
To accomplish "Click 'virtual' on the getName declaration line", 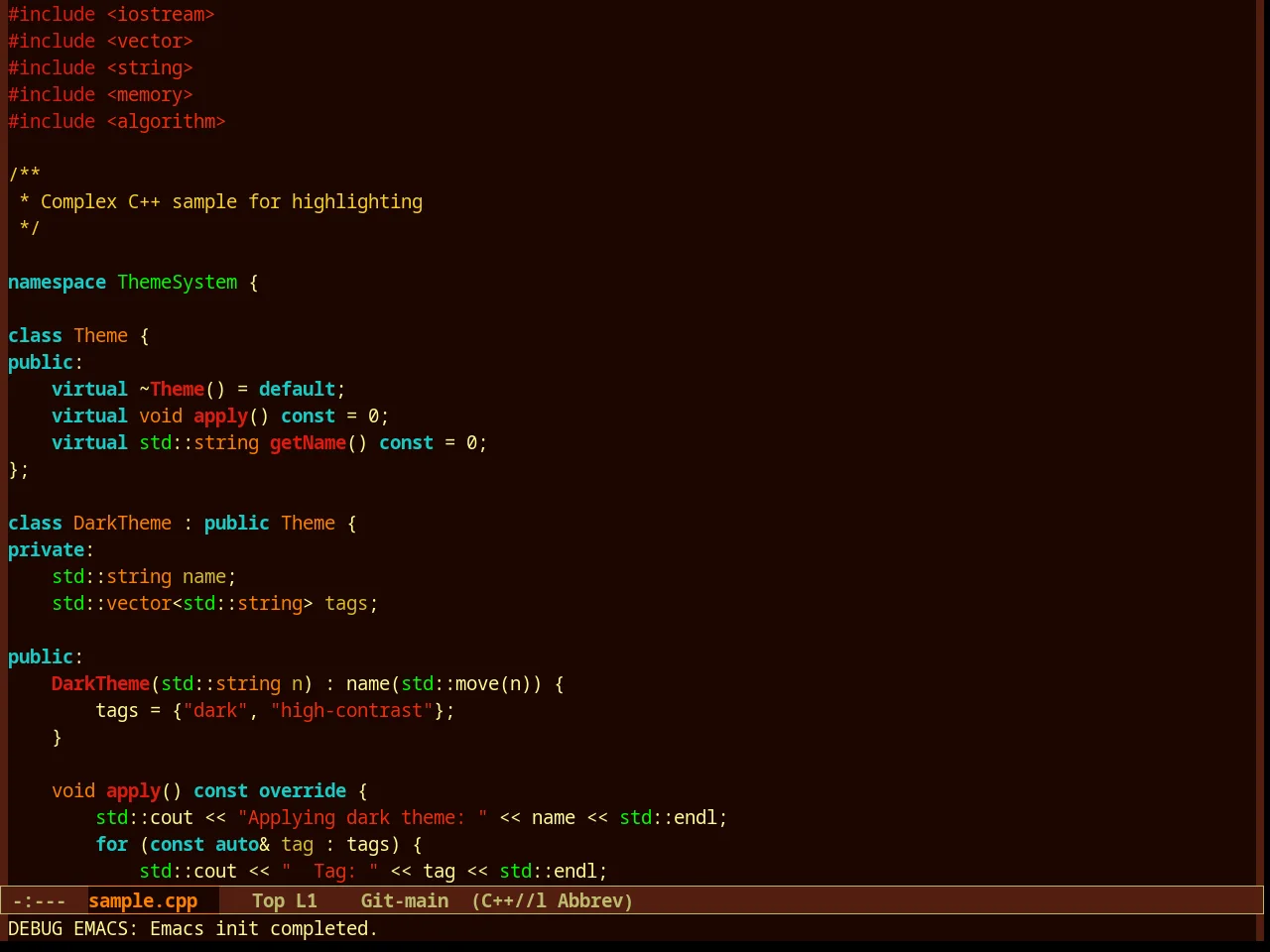I will click(x=89, y=442).
